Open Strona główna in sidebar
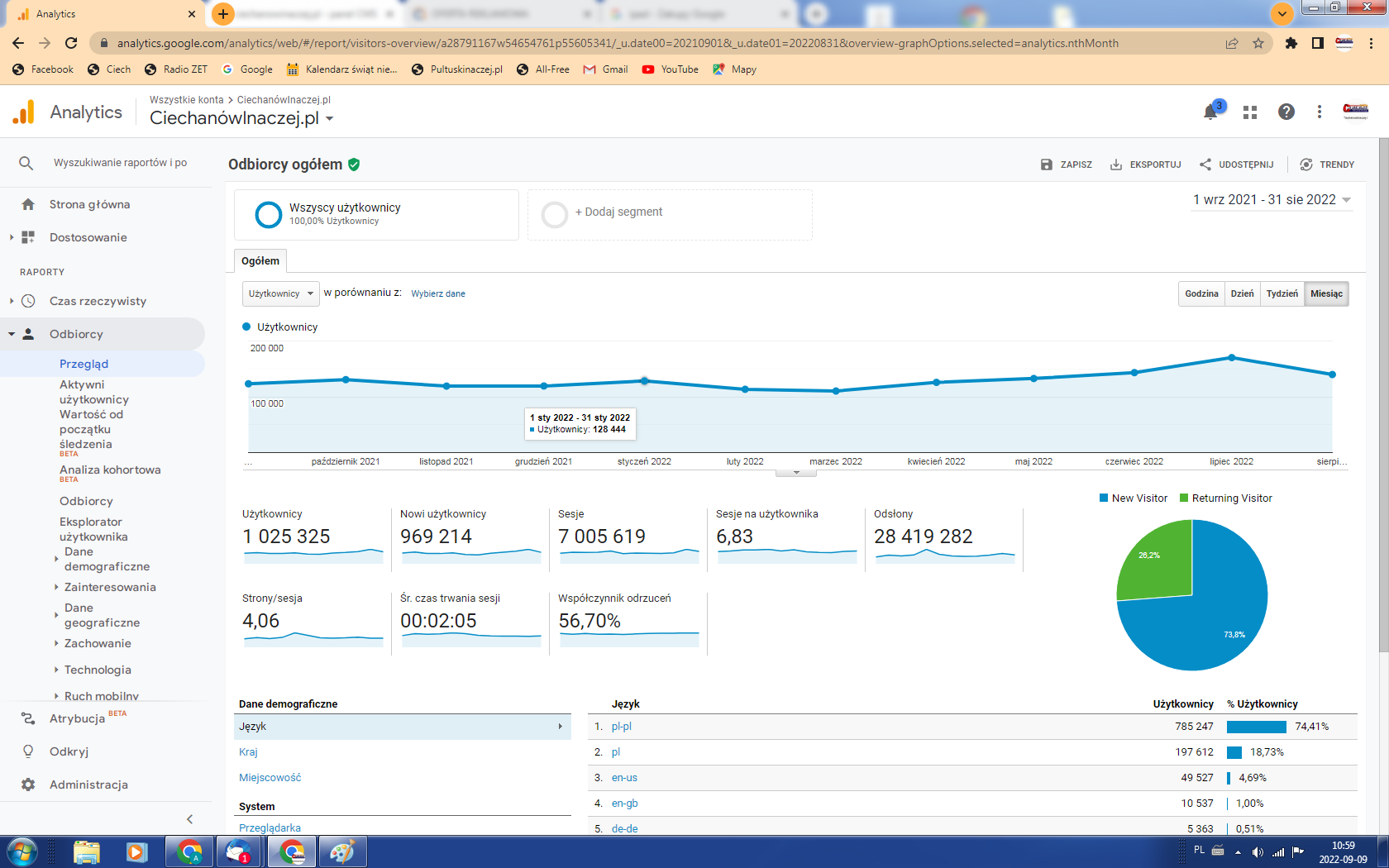Image resolution: width=1389 pixels, height=868 pixels. 89,204
